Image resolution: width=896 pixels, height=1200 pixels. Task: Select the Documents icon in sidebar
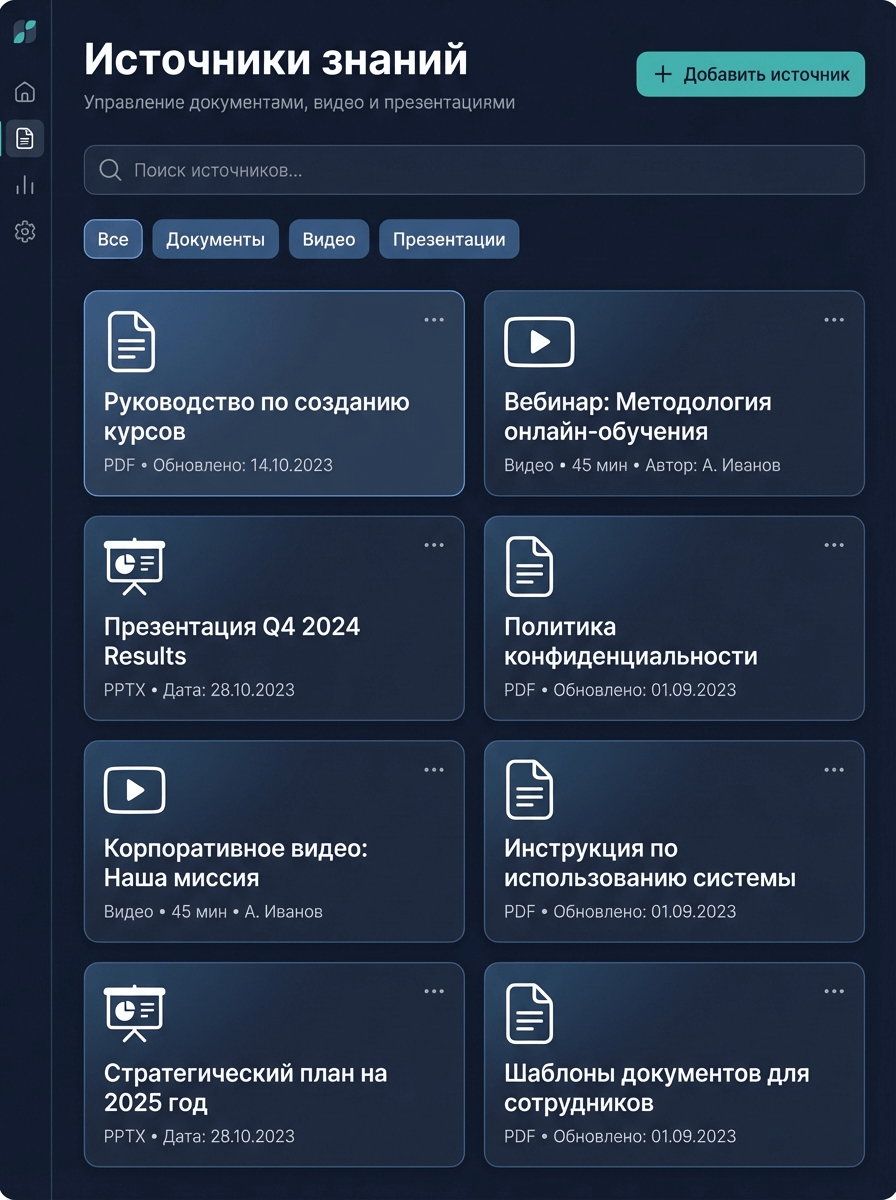(x=24, y=138)
